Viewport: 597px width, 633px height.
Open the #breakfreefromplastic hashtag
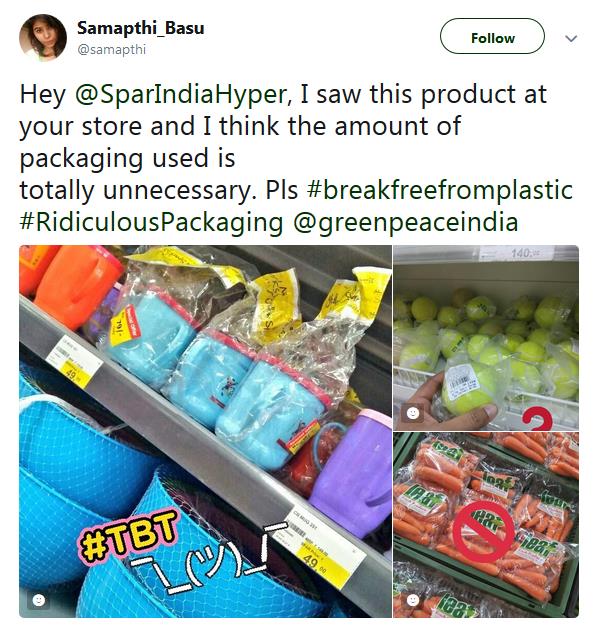(440, 190)
